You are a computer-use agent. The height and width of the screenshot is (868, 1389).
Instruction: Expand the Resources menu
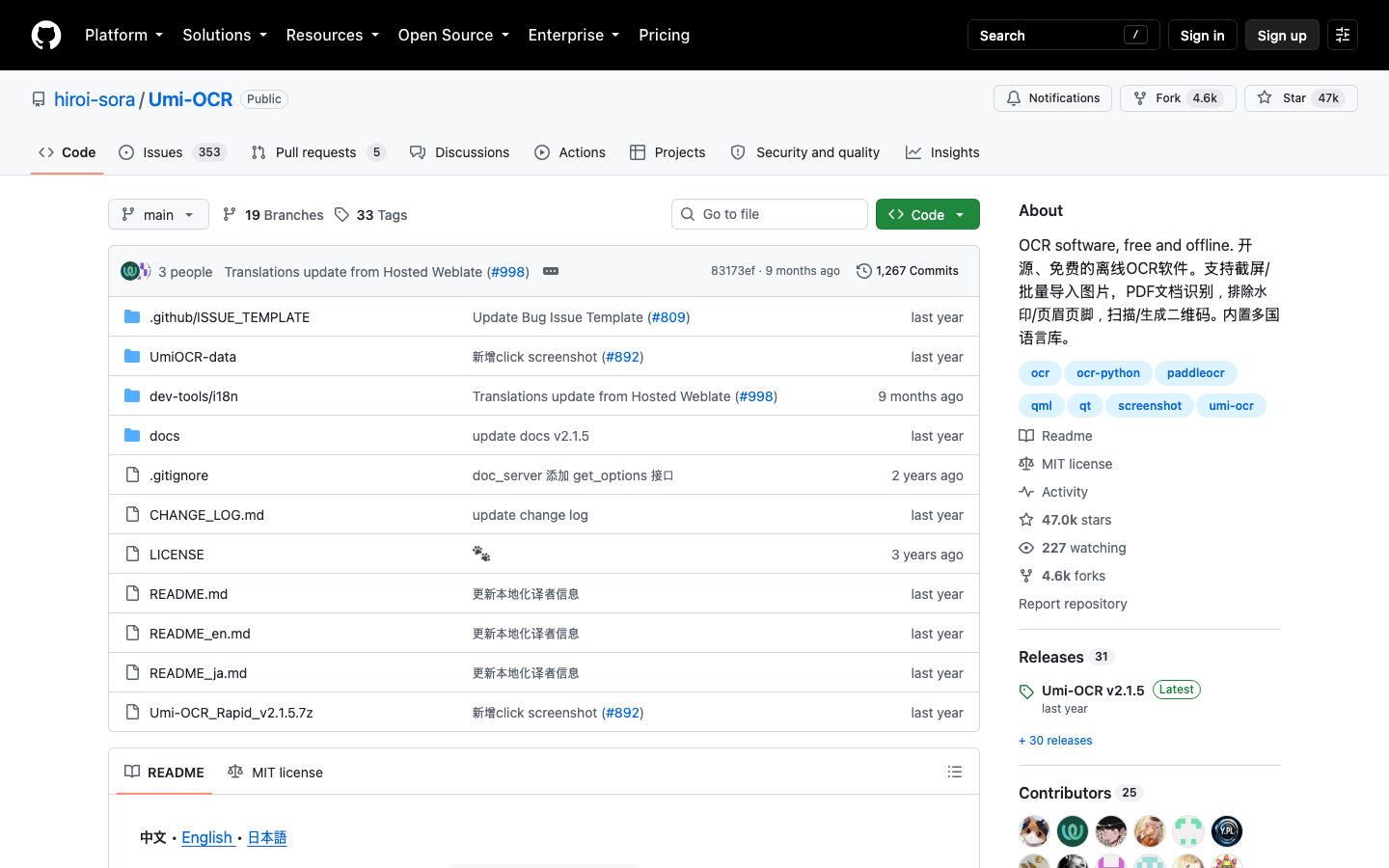[x=332, y=35]
